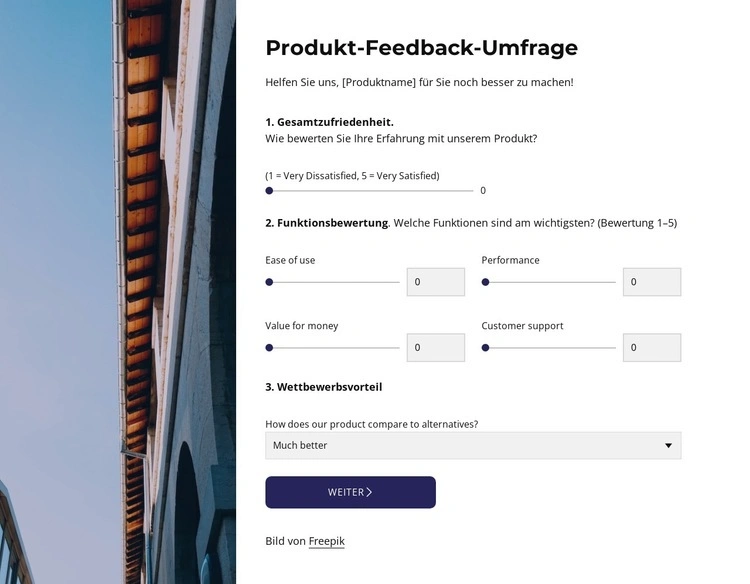Click the overall satisfaction slider handle
Image resolution: width=750 pixels, height=584 pixels.
click(269, 190)
